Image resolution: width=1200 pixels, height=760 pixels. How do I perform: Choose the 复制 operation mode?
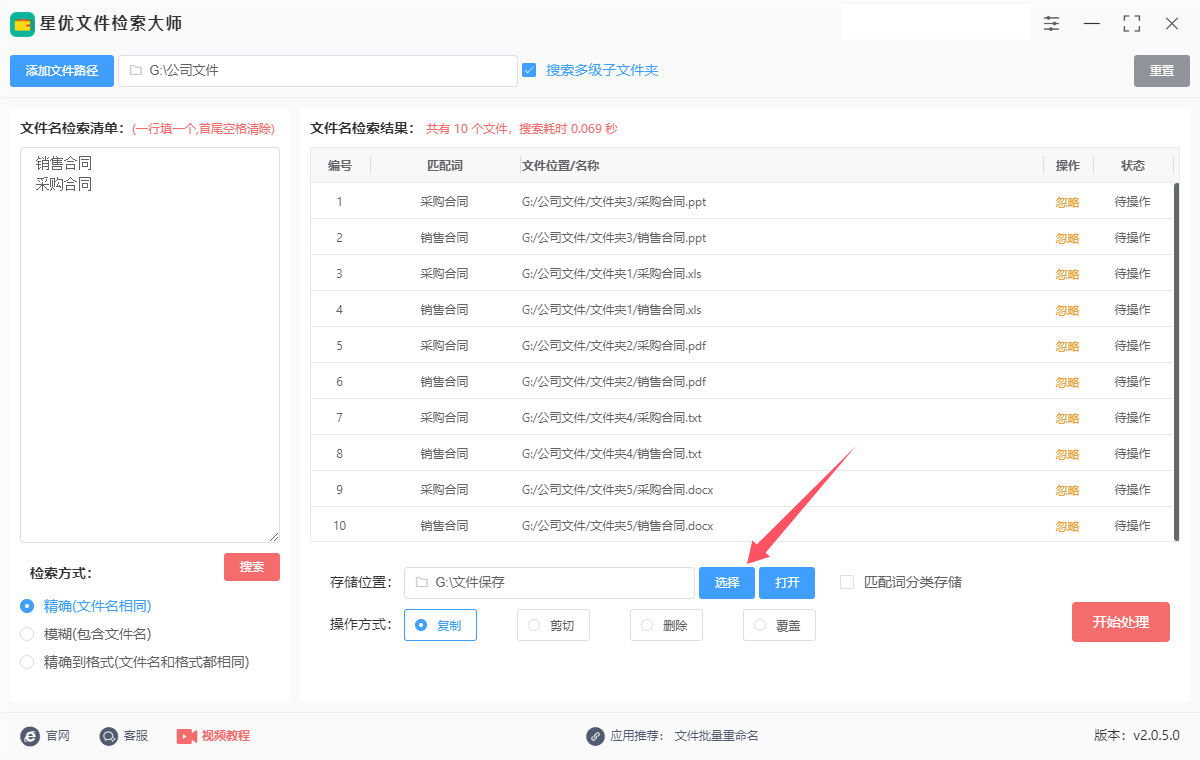(440, 625)
